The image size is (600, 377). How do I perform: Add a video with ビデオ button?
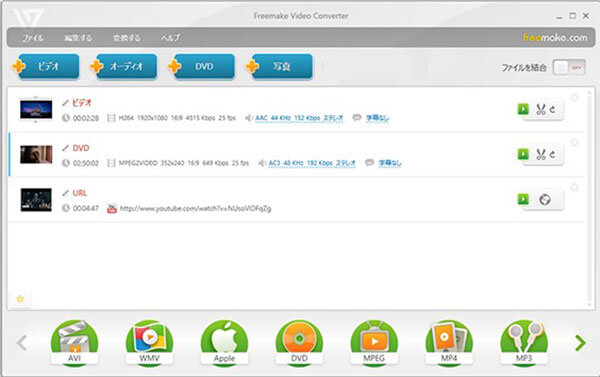46,66
